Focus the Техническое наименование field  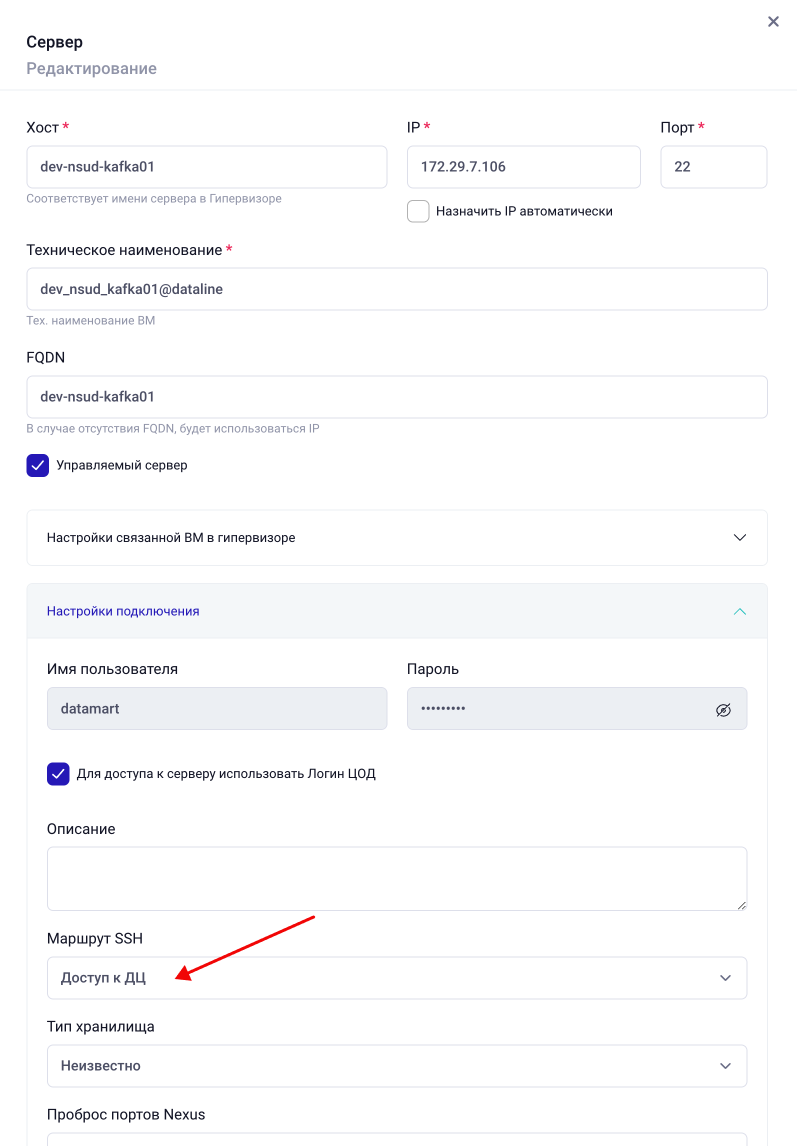397,289
